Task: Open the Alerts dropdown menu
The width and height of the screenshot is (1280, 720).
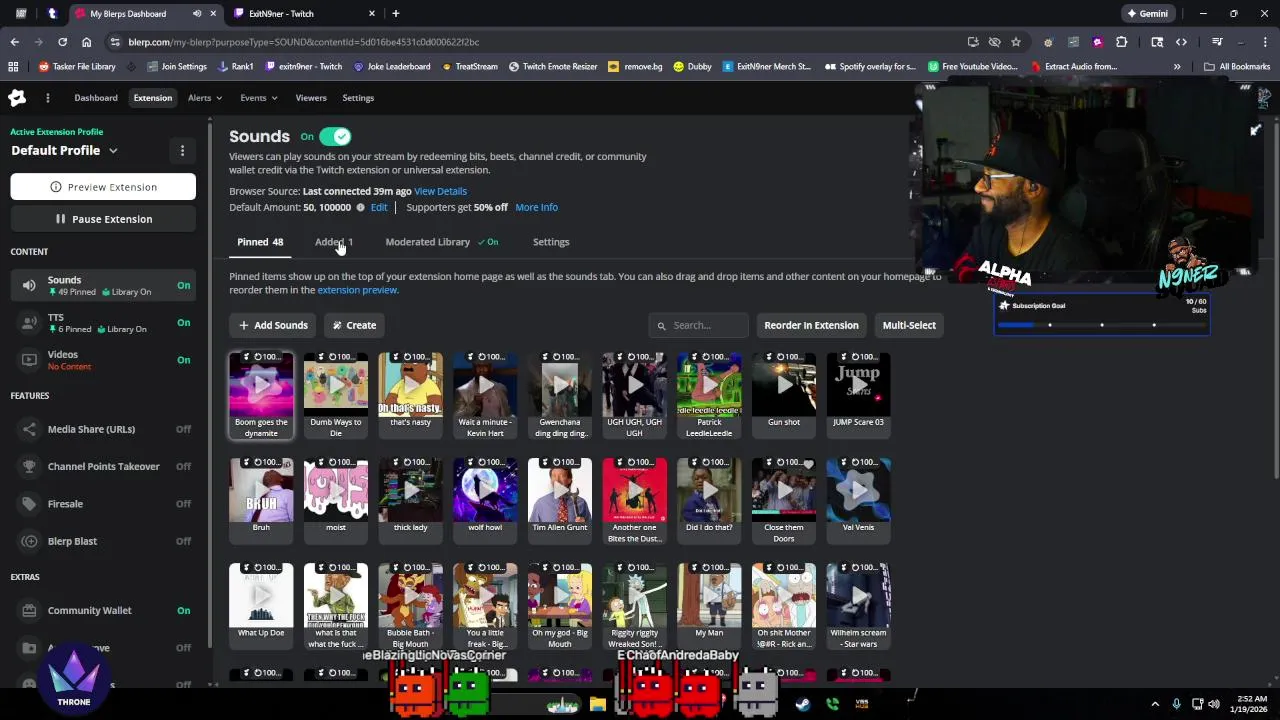Action: coord(205,98)
